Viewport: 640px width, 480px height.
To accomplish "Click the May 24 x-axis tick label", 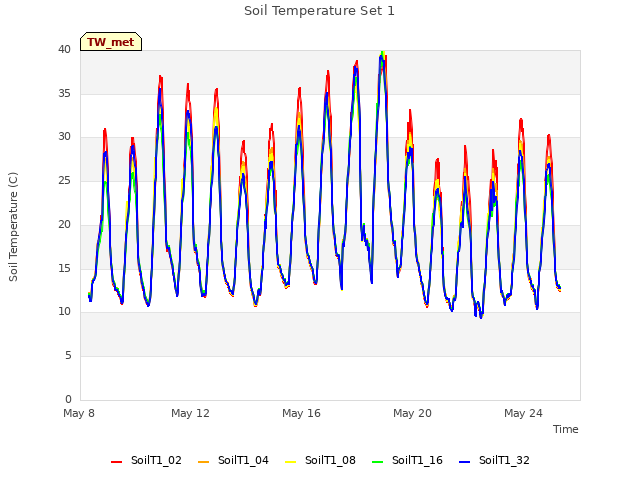I will (x=523, y=413).
